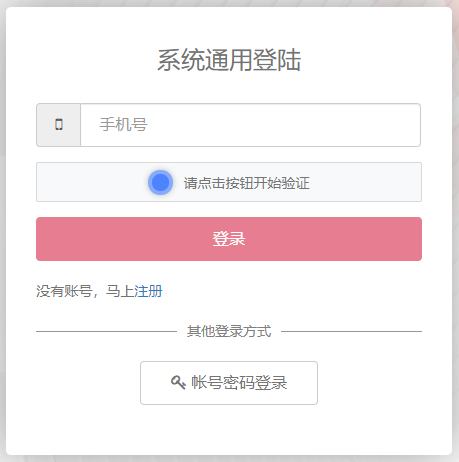Viewport: 459px width, 462px height.
Task: Click the 系统通用登陆 heading
Action: point(229,60)
